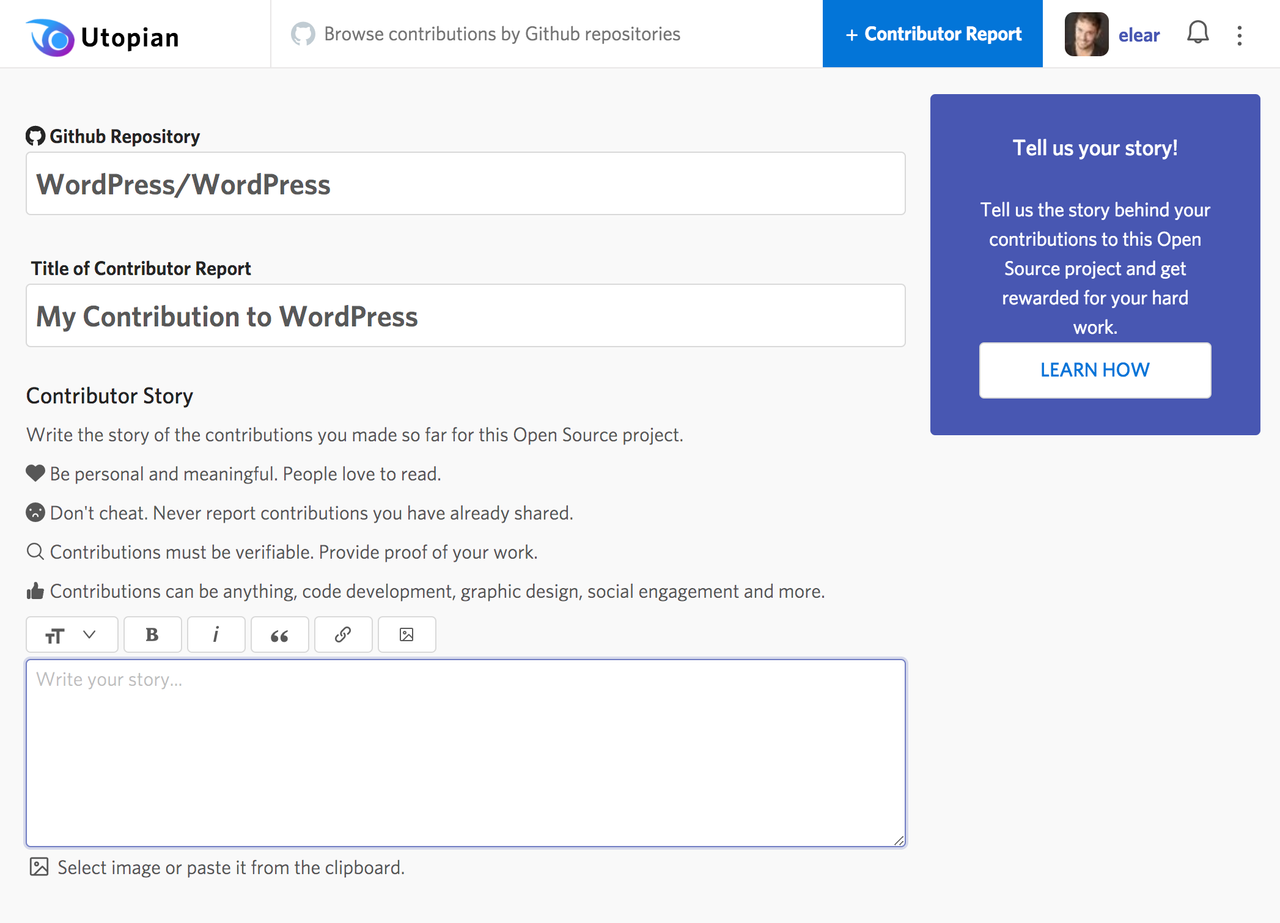
Task: Click the Utopian logo icon
Action: [50, 37]
